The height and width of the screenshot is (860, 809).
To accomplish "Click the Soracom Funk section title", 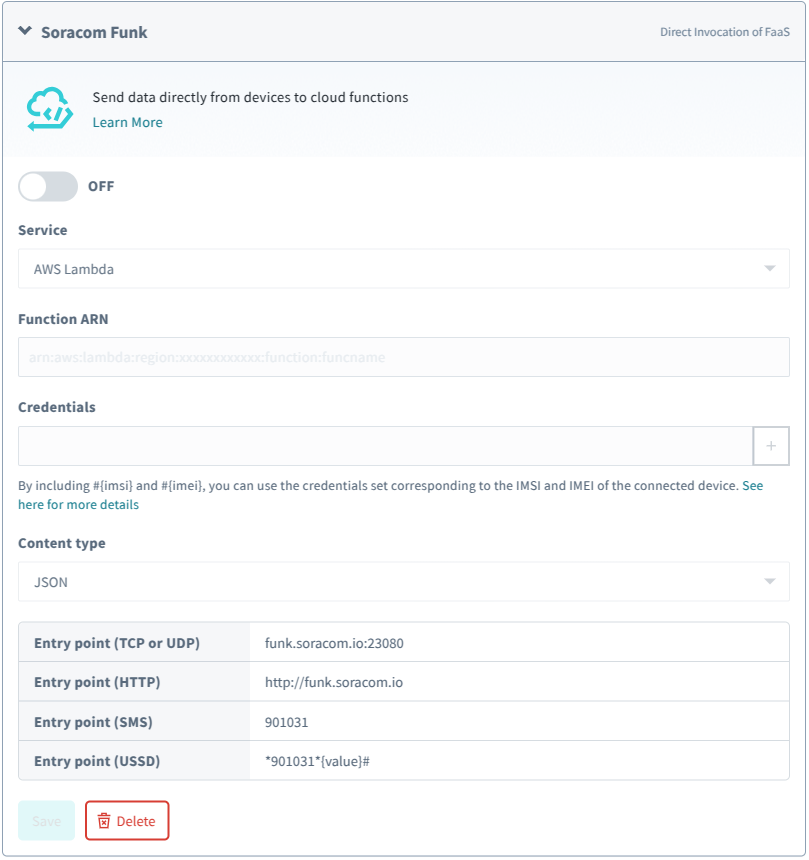I will 94,32.
